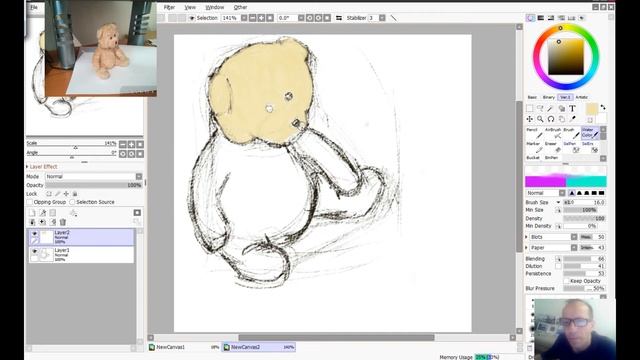This screenshot has height=360, width=640.
Task: Select the Eraser tool
Action: [x=553, y=147]
